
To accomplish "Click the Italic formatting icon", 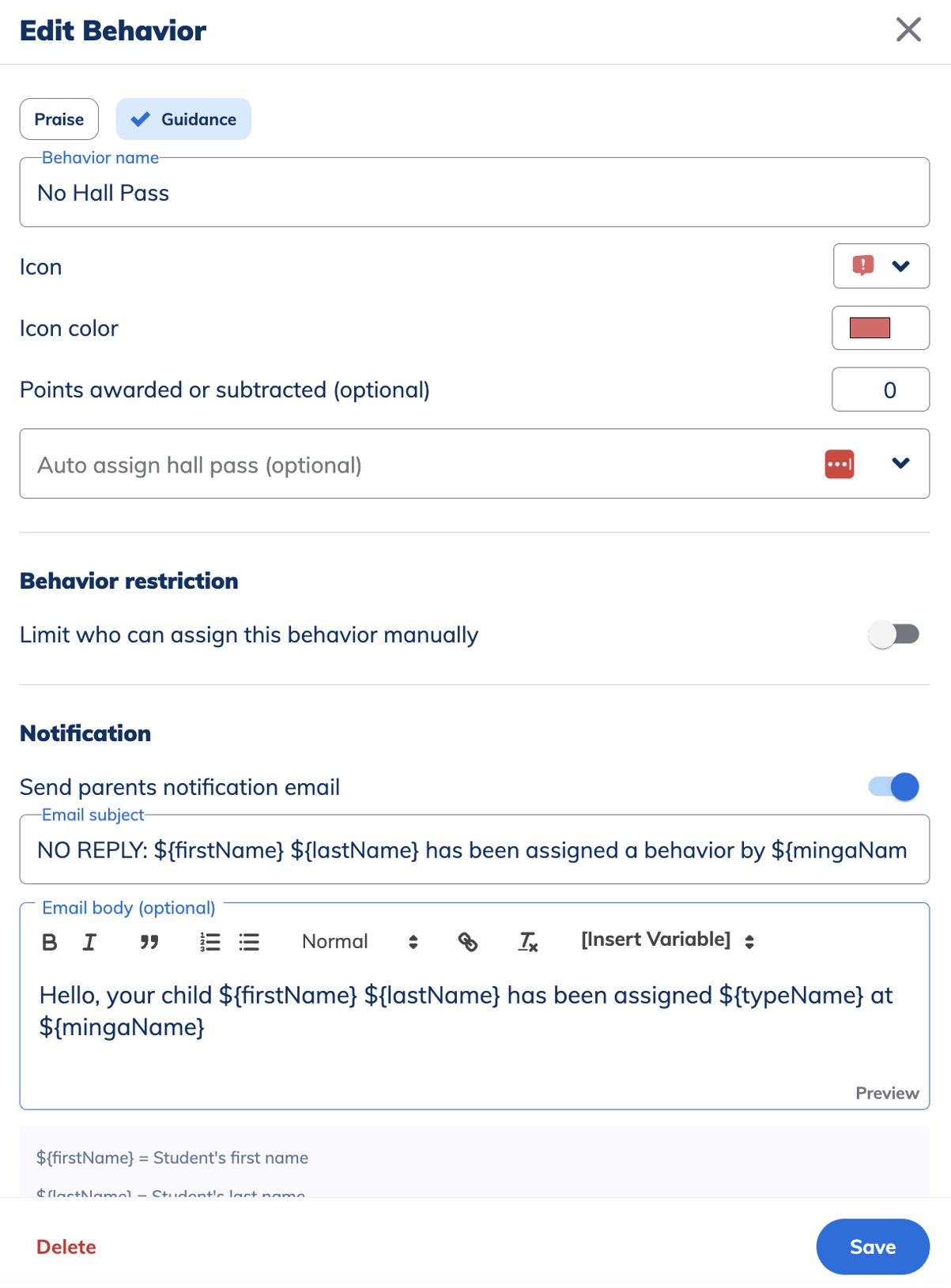I will click(x=89, y=942).
